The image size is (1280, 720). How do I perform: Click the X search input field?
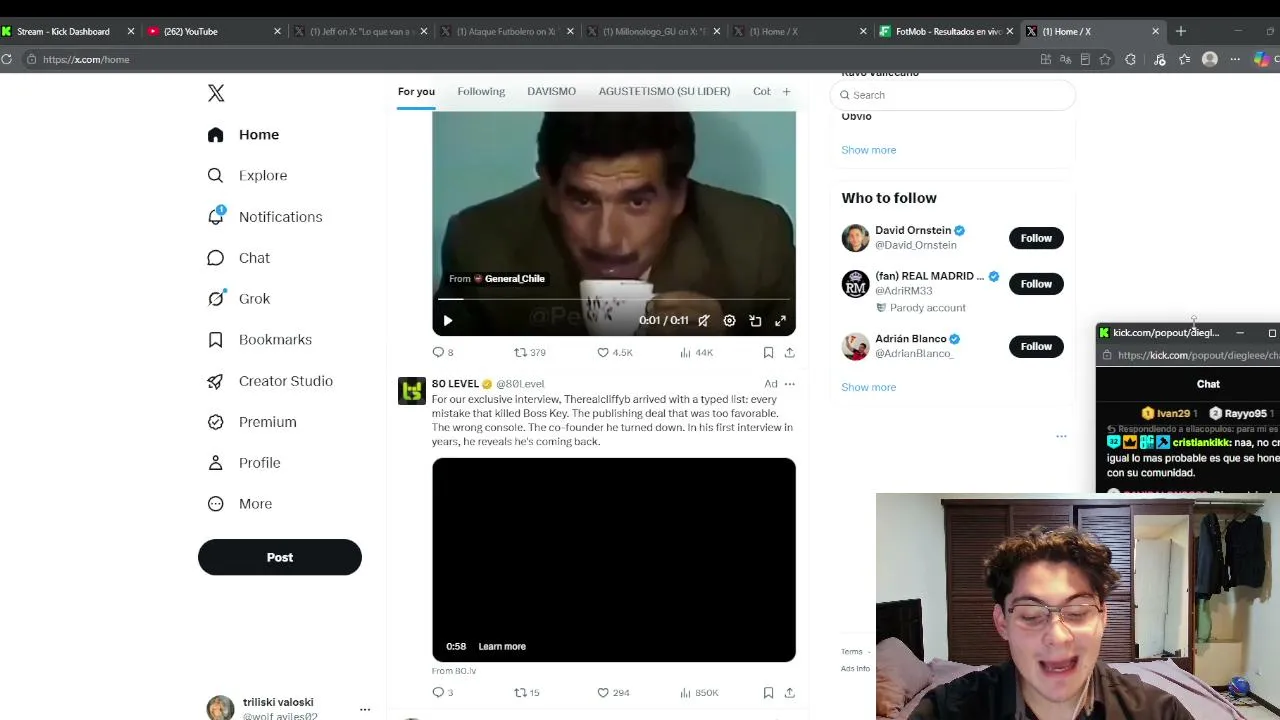point(952,95)
